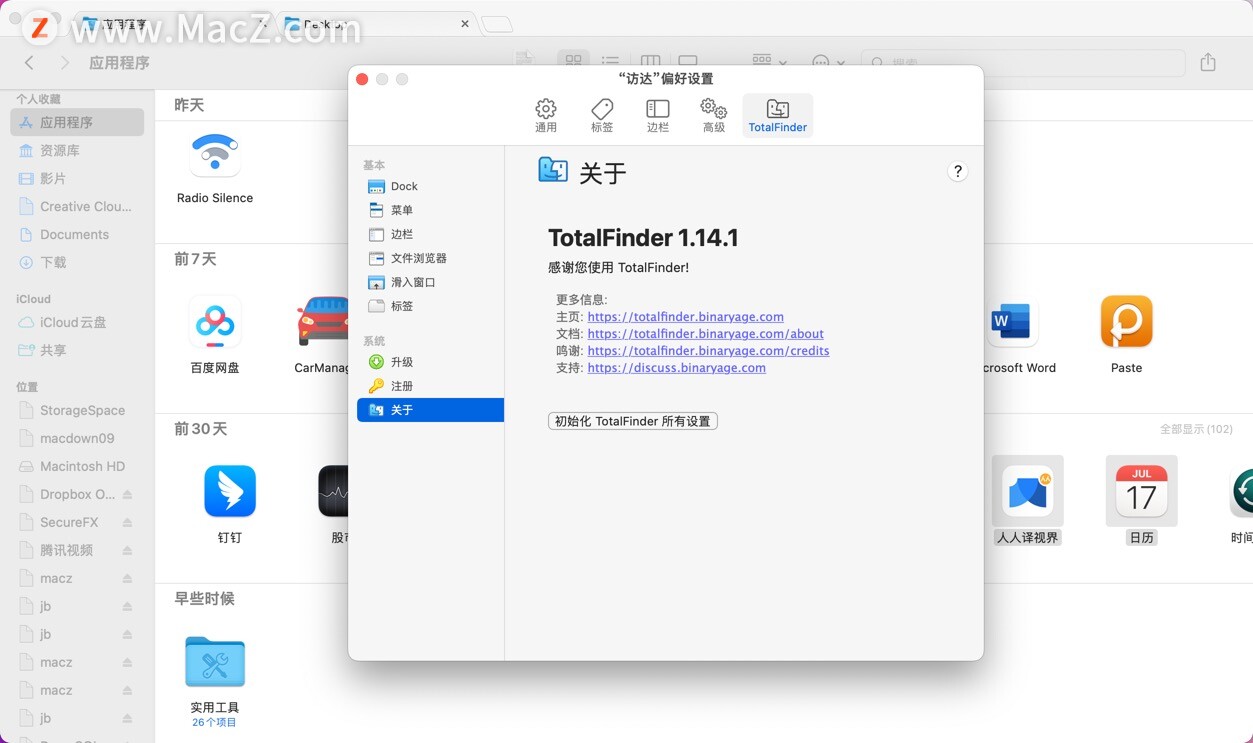1253x743 pixels.
Task: Select Macintosh HD in sidebar
Action: coord(77,466)
